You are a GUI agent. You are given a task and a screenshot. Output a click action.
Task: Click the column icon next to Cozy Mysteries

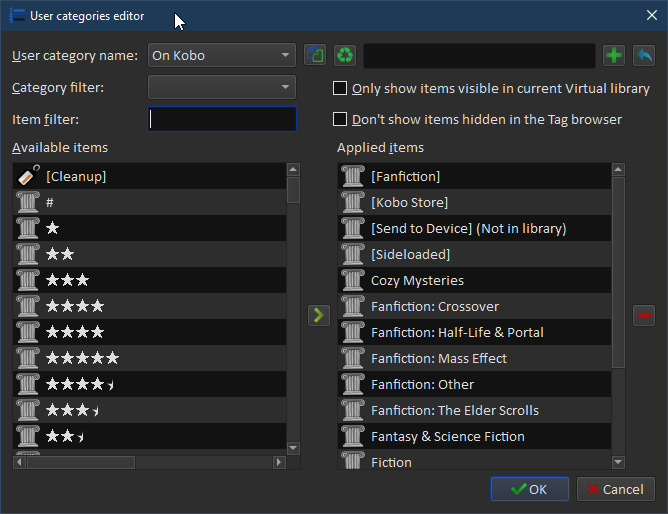coord(353,280)
